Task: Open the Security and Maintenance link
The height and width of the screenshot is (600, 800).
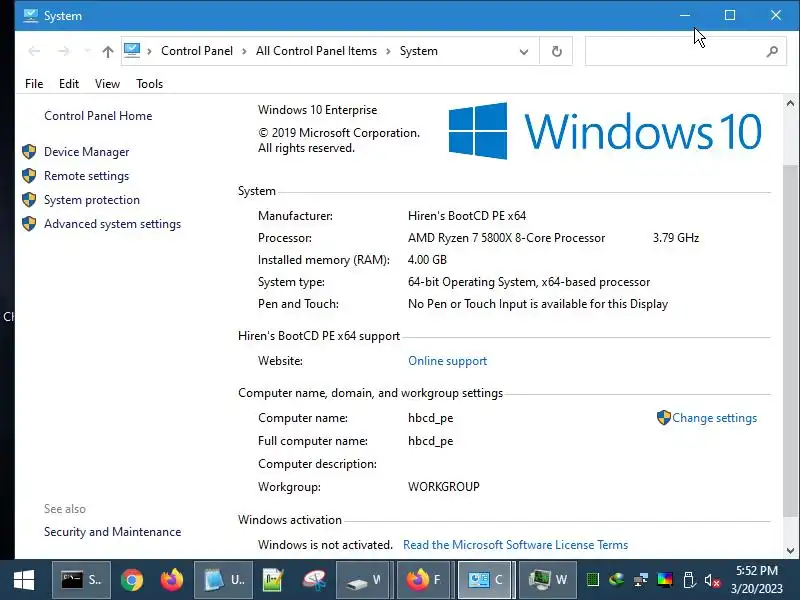Action: tap(112, 532)
